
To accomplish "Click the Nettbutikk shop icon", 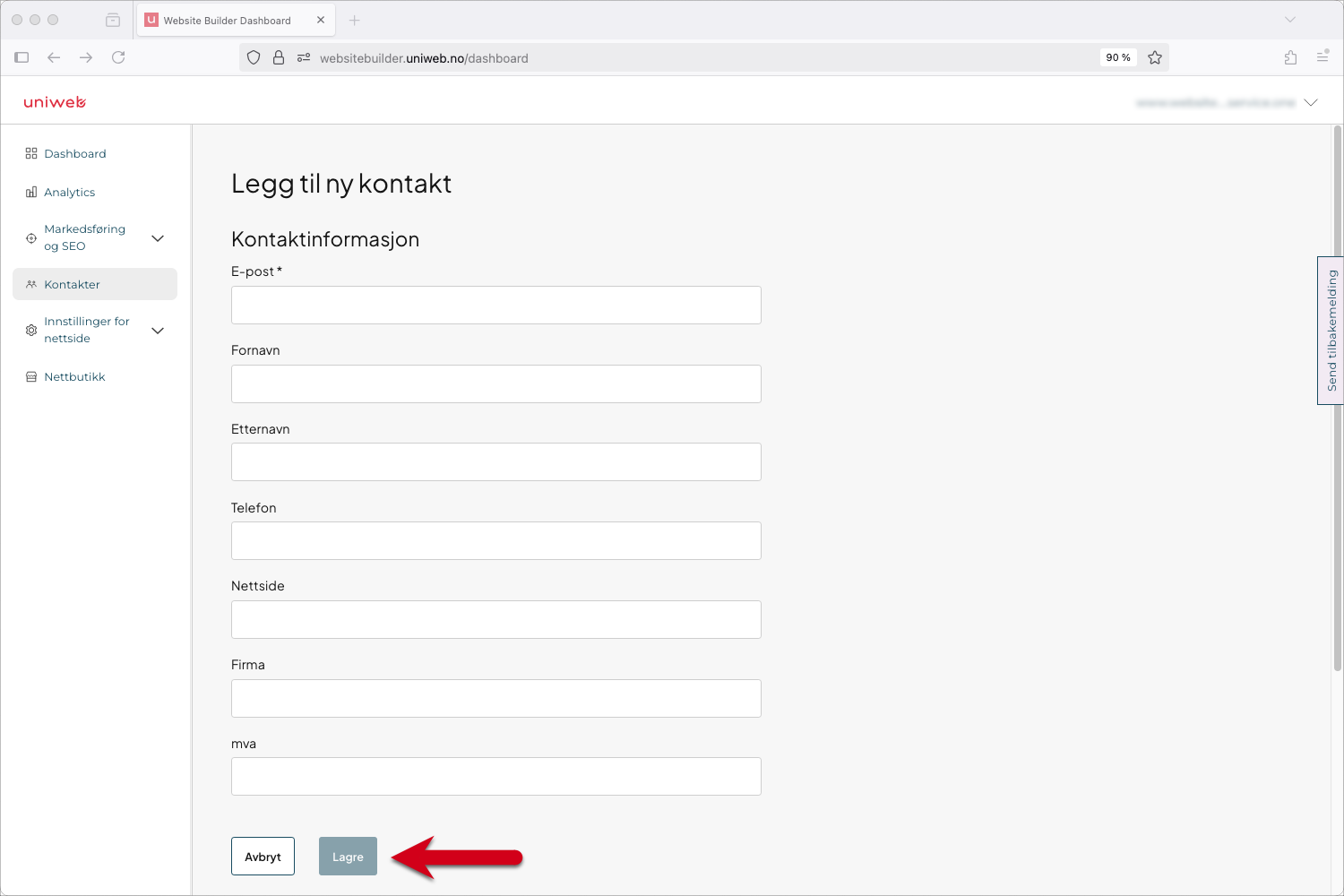I will coord(31,377).
